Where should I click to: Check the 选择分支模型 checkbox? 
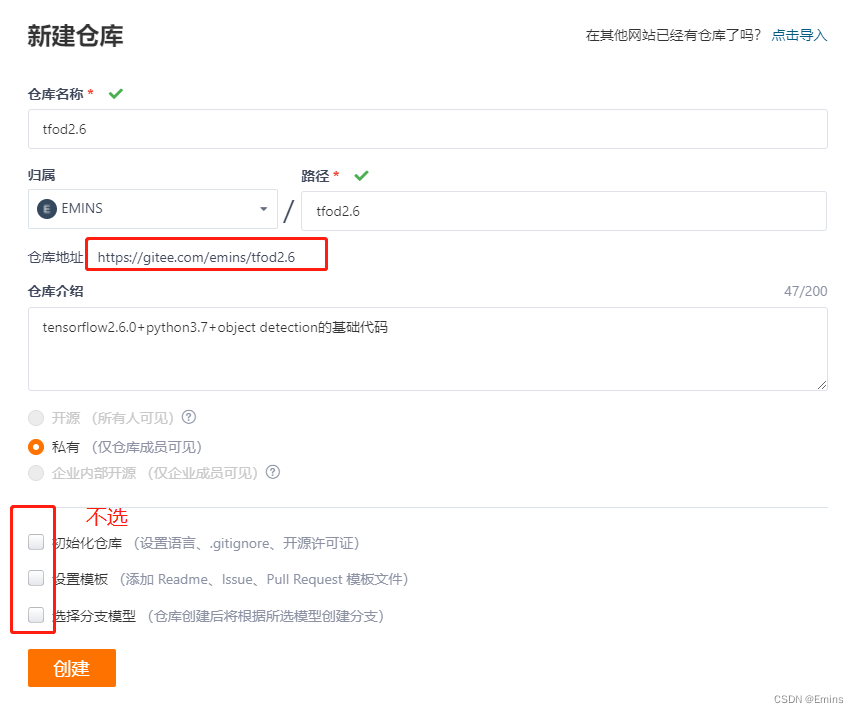(x=36, y=615)
